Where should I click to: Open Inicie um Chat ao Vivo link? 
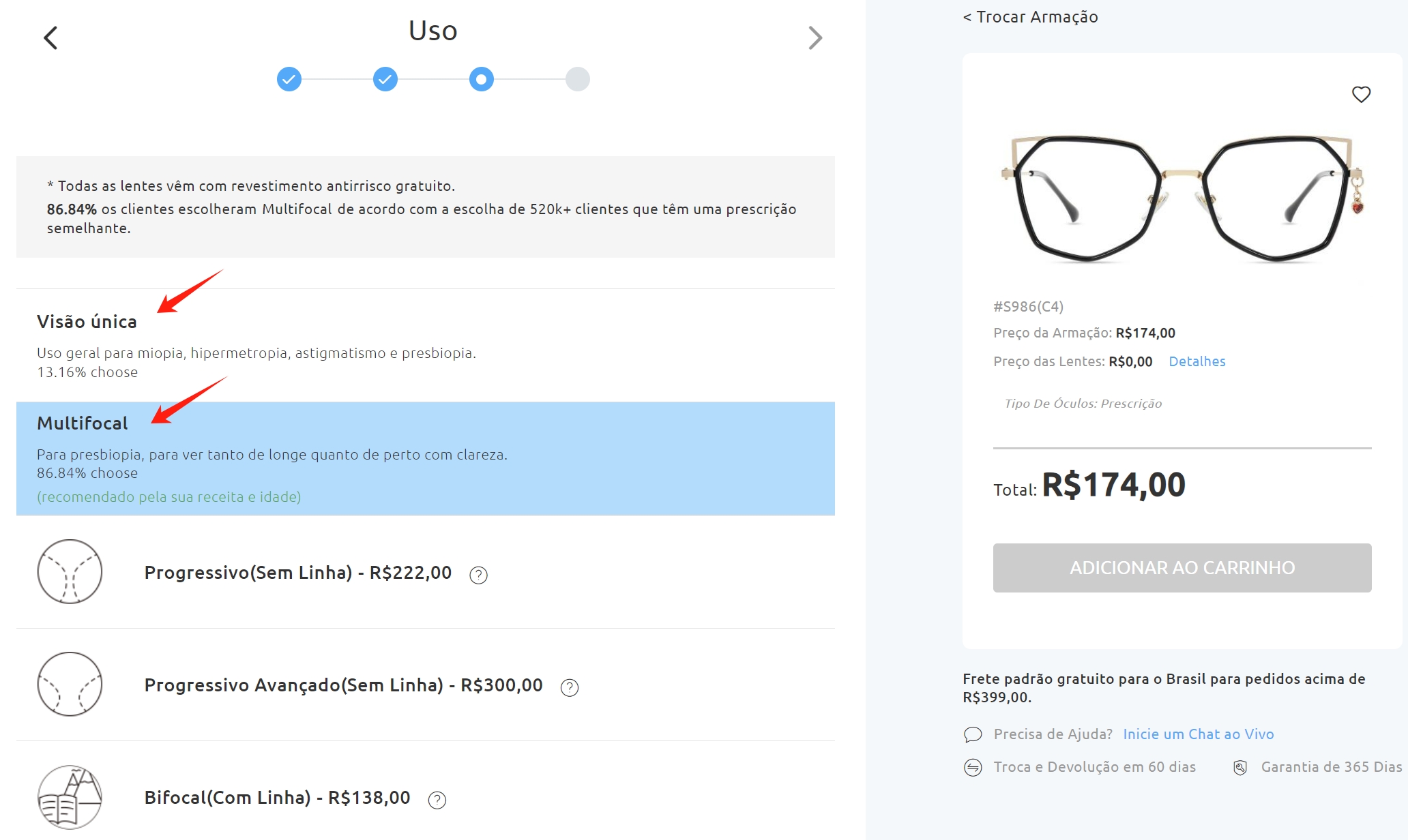(x=1199, y=734)
